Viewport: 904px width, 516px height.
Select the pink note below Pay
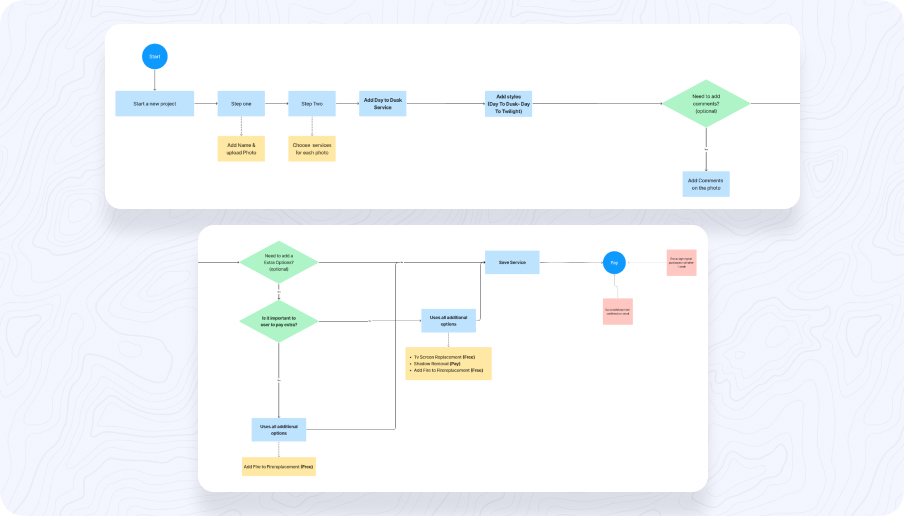tap(617, 311)
